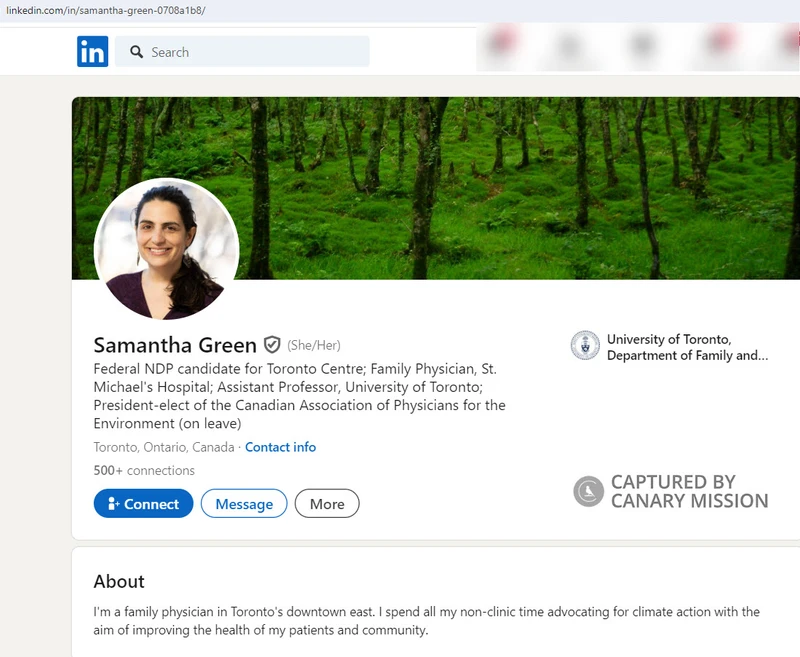Click the About paragraph beginning 'I'm a family physician'
800x657 pixels.
pyautogui.click(x=427, y=621)
